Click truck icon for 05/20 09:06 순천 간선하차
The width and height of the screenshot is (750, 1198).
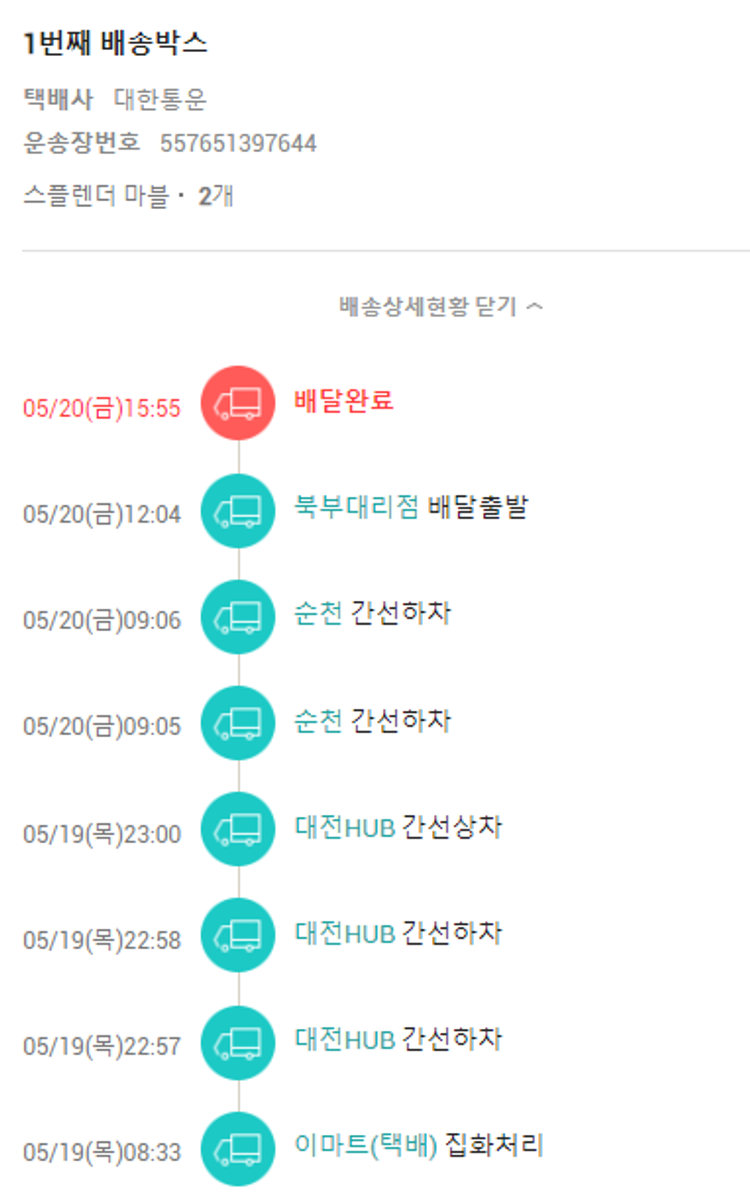click(238, 617)
